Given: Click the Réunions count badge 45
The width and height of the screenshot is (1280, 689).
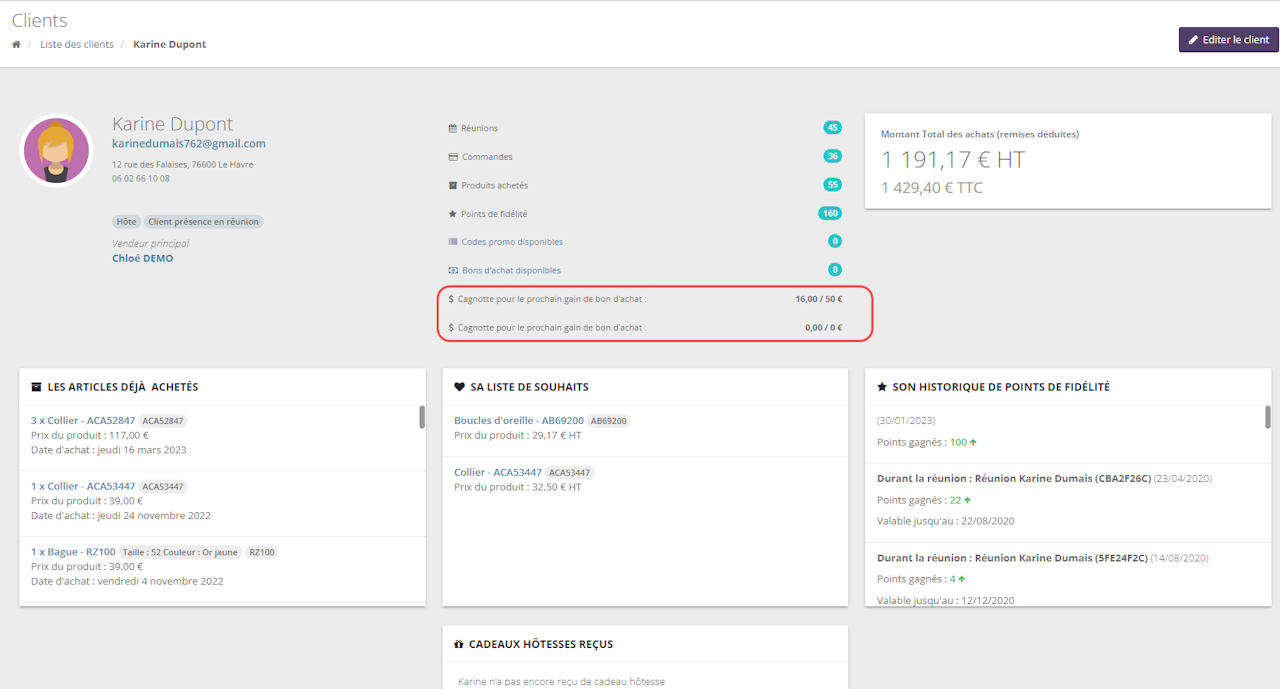Looking at the screenshot, I should coord(832,128).
